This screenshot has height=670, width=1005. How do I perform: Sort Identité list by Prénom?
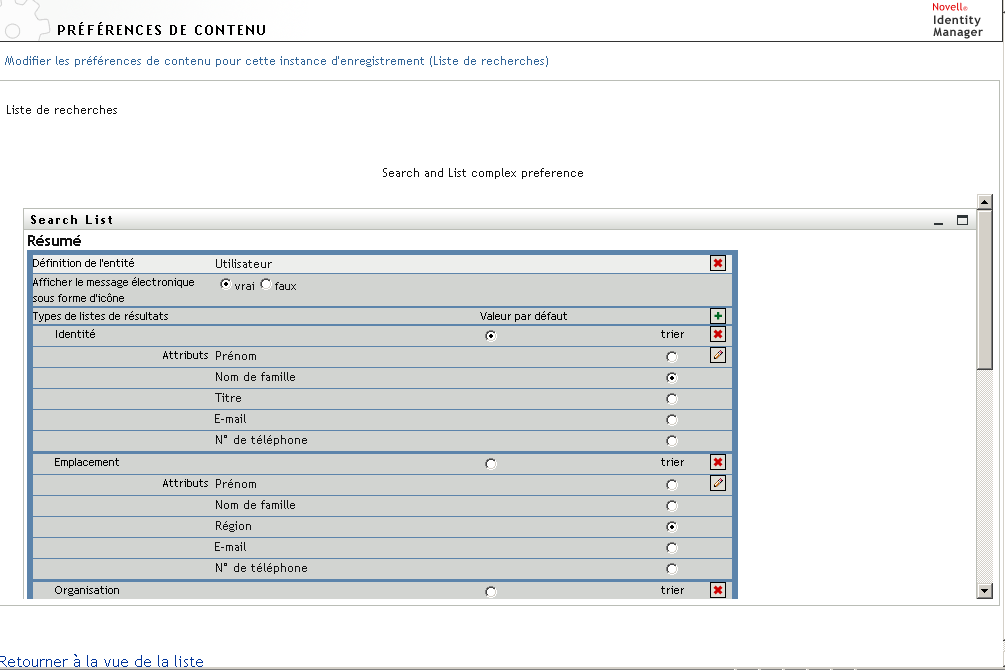[x=671, y=357]
